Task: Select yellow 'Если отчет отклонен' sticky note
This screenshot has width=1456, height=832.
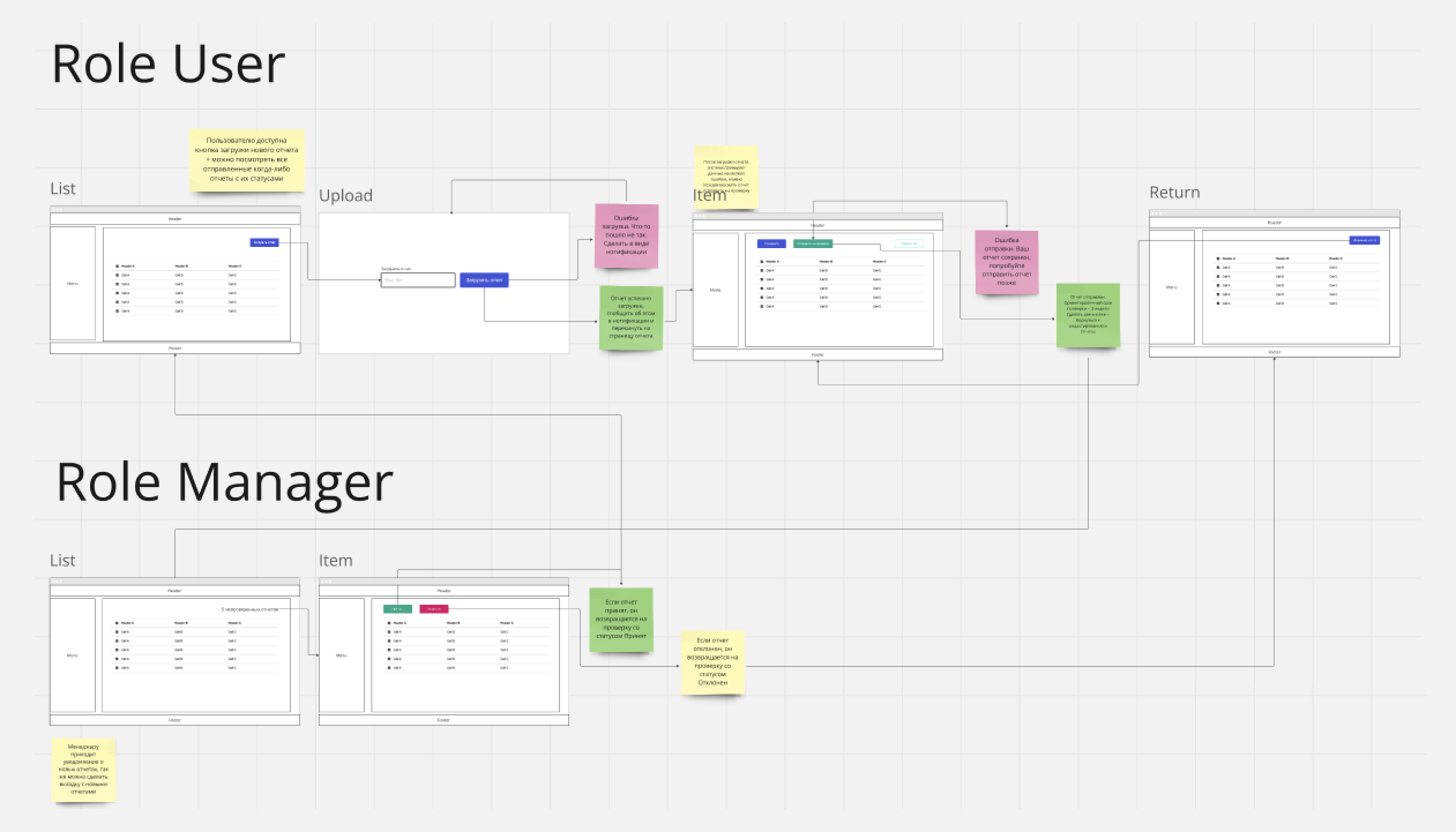Action: pos(712,661)
